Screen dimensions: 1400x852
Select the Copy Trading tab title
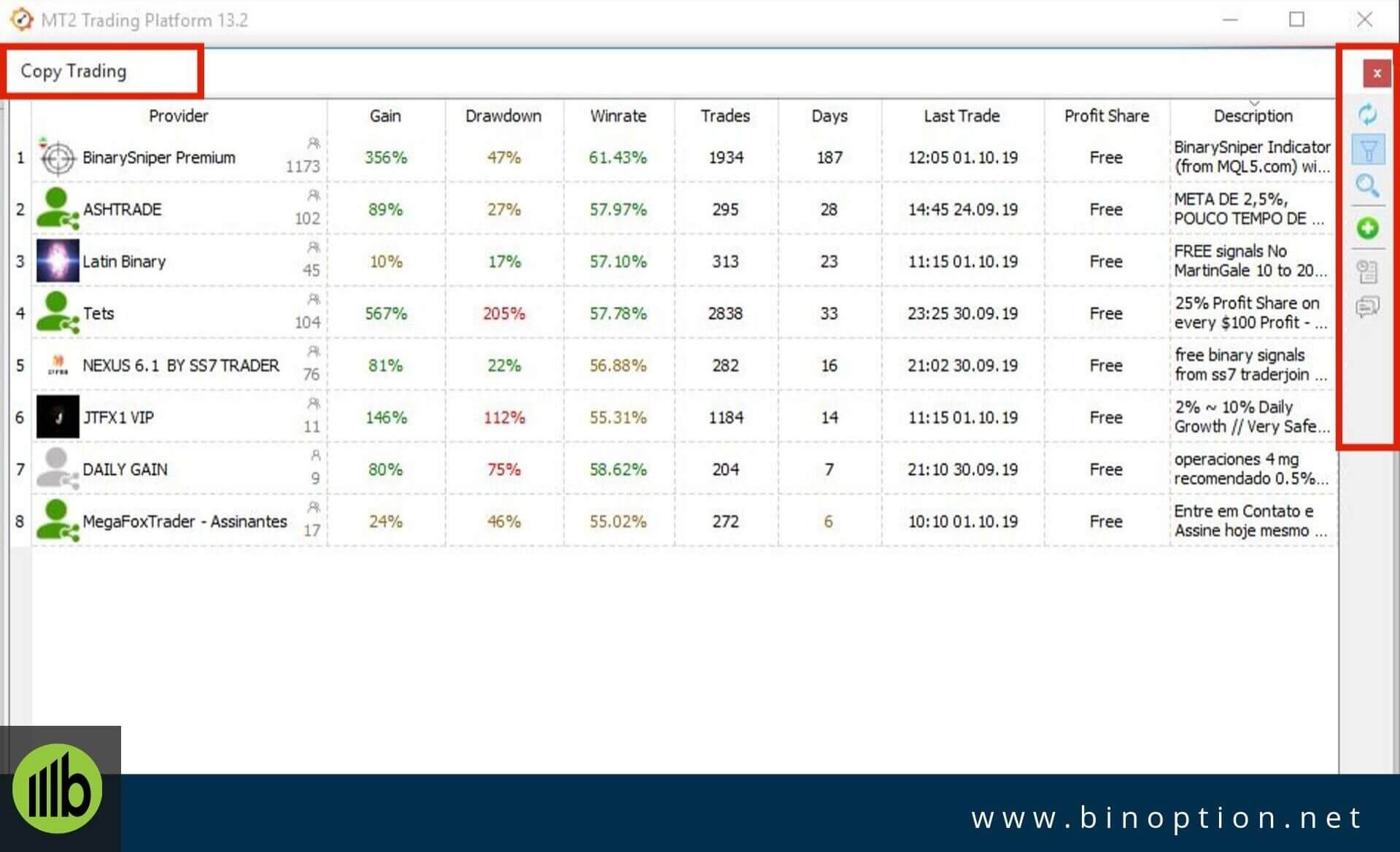(x=74, y=71)
